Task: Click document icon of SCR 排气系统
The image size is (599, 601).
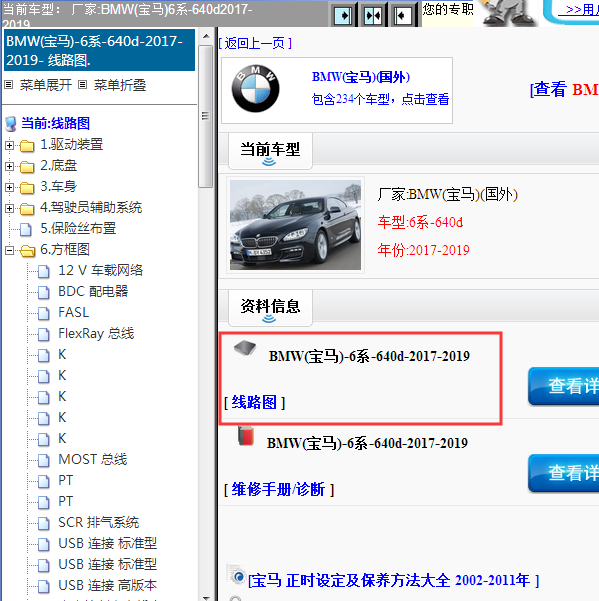Action: pos(44,523)
